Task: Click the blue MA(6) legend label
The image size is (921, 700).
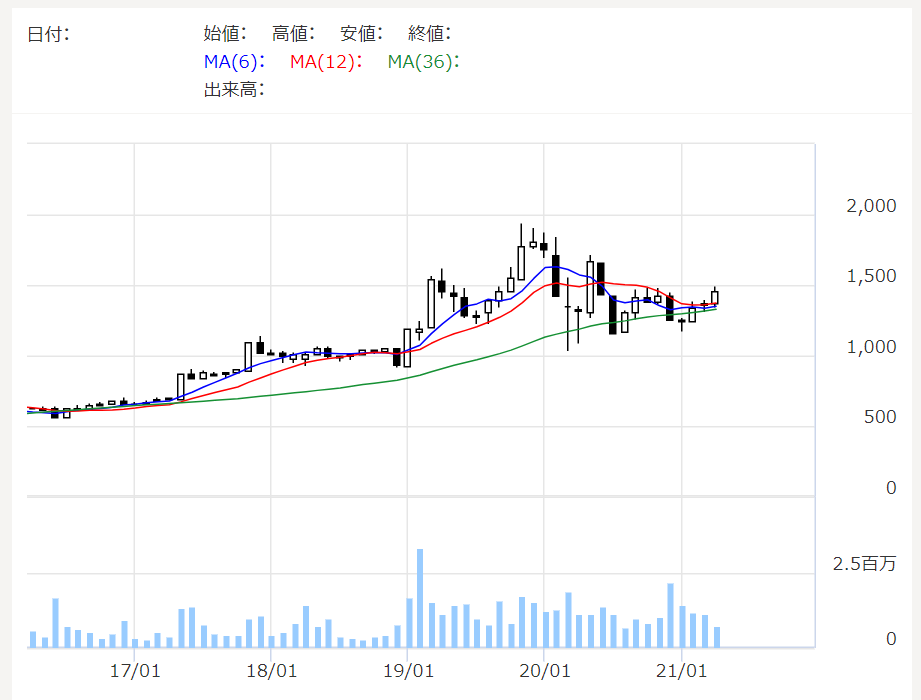Action: 234,62
